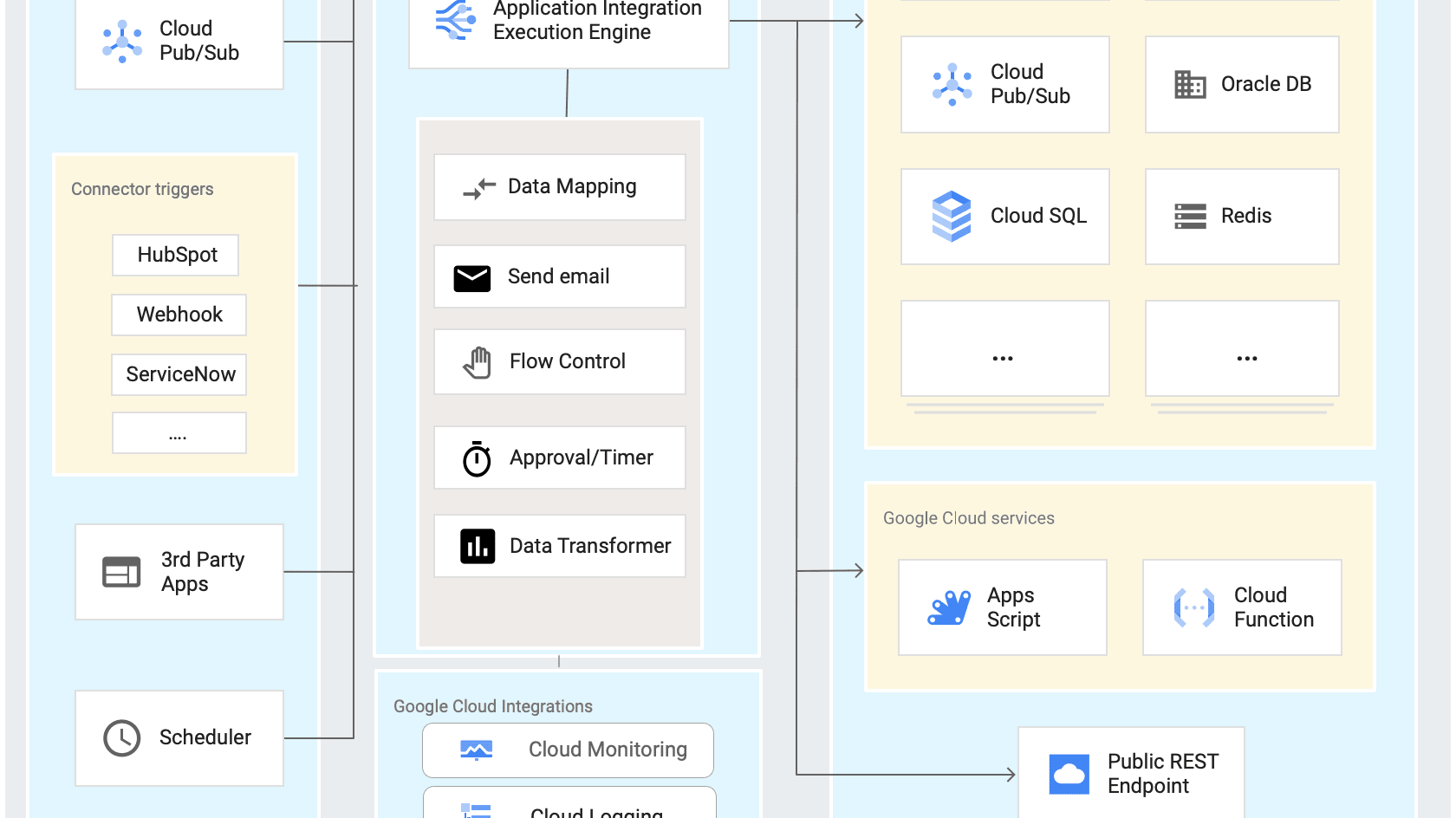Click the 3rd Party Apps window icon
This screenshot has width=1456, height=818.
[x=121, y=572]
